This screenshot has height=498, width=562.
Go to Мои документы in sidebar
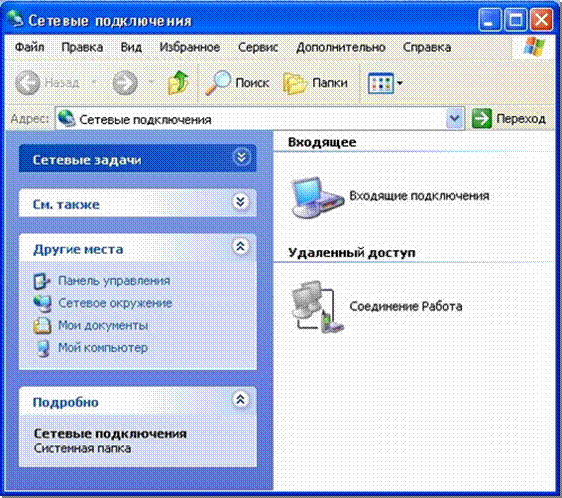coord(103,326)
